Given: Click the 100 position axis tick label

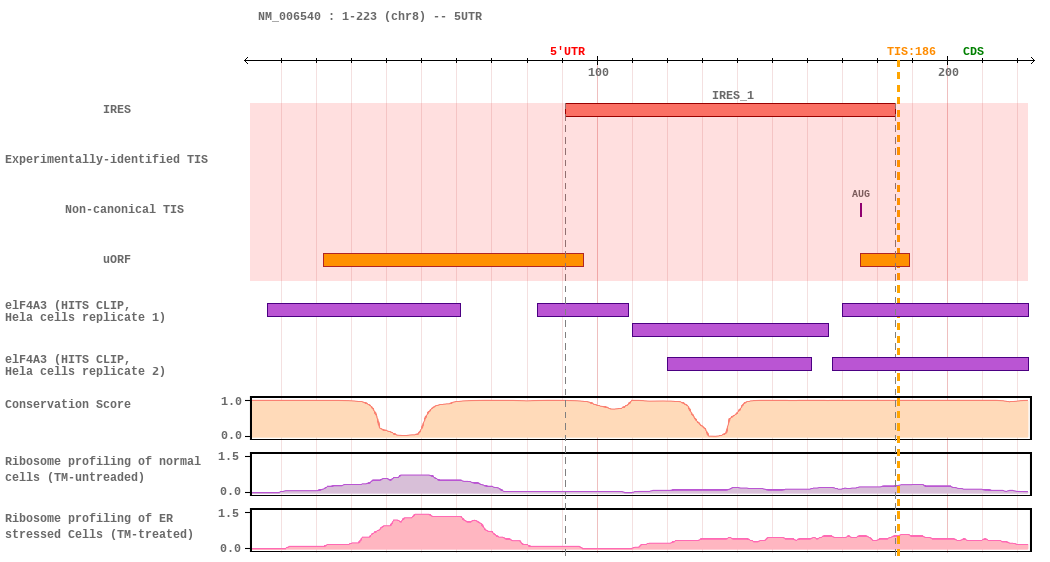Looking at the screenshot, I should pos(598,72).
